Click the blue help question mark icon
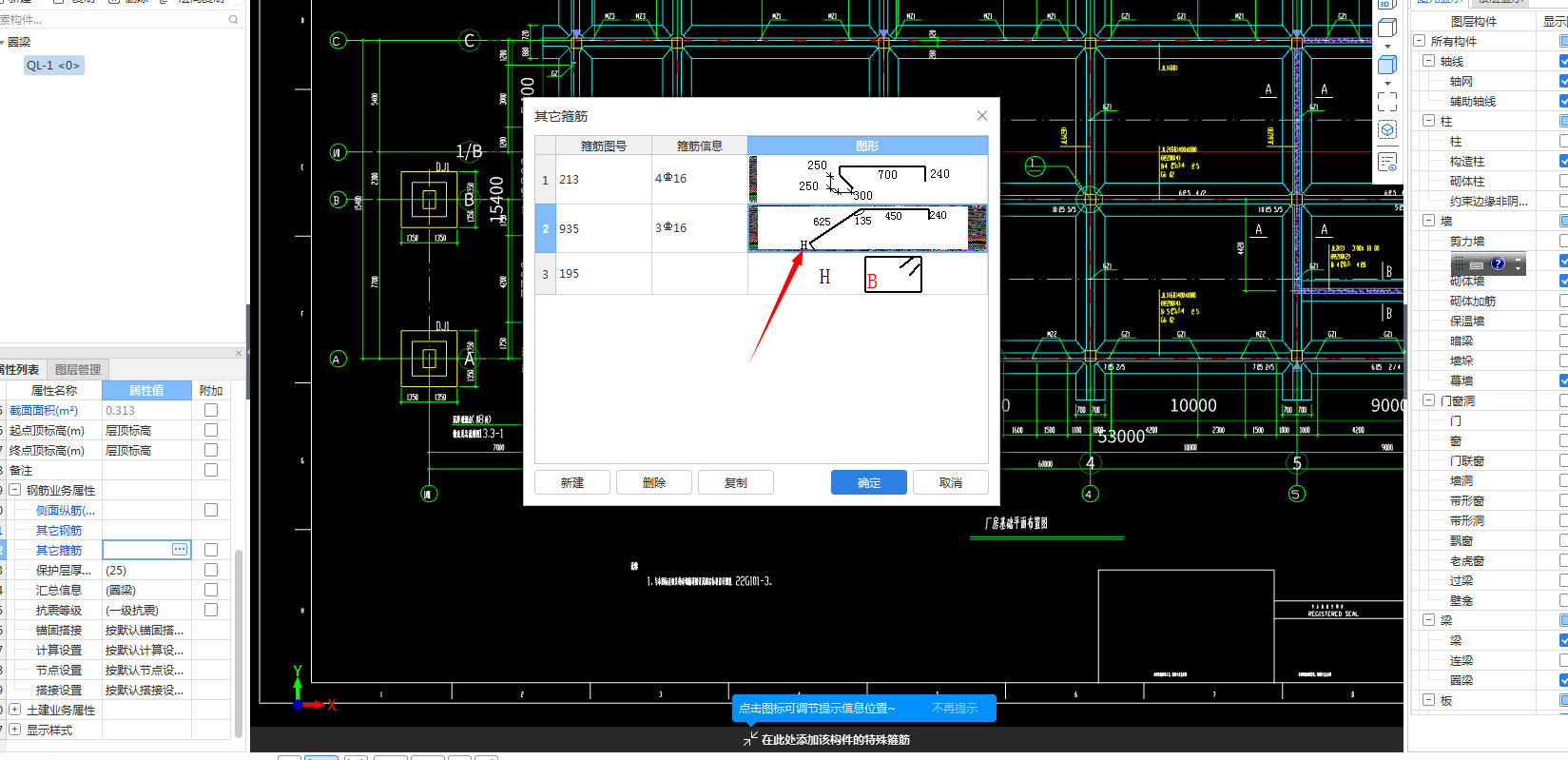Viewport: 1568px width, 760px height. pyautogui.click(x=1498, y=263)
